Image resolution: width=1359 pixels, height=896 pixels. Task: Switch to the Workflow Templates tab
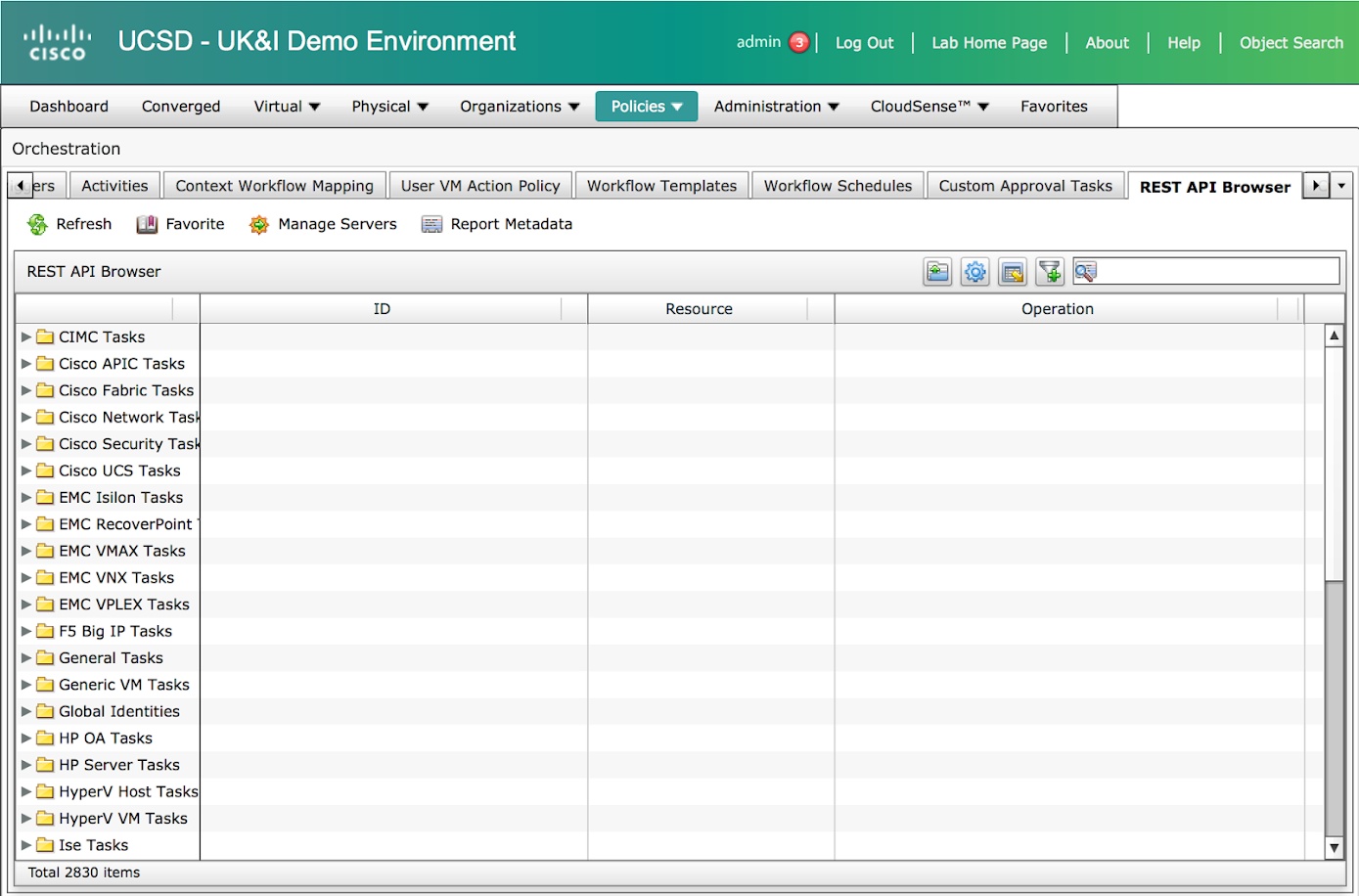coord(661,186)
